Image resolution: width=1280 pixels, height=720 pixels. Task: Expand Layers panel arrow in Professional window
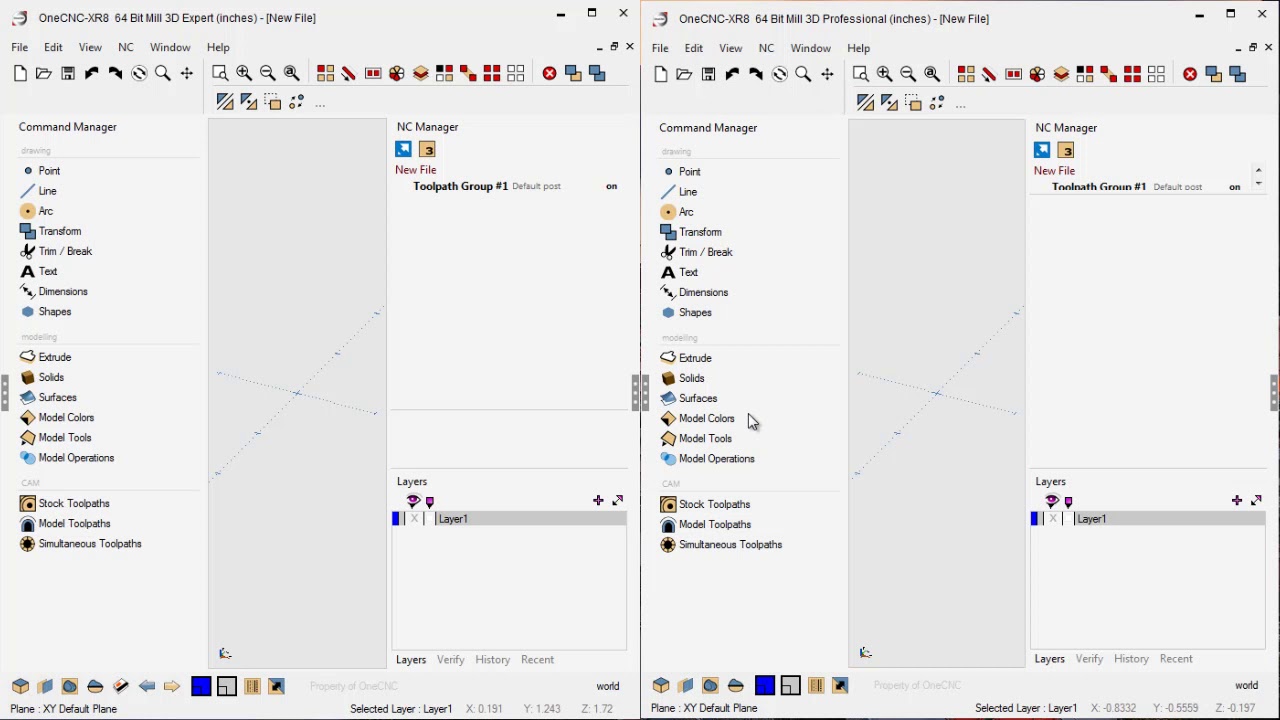click(1257, 500)
